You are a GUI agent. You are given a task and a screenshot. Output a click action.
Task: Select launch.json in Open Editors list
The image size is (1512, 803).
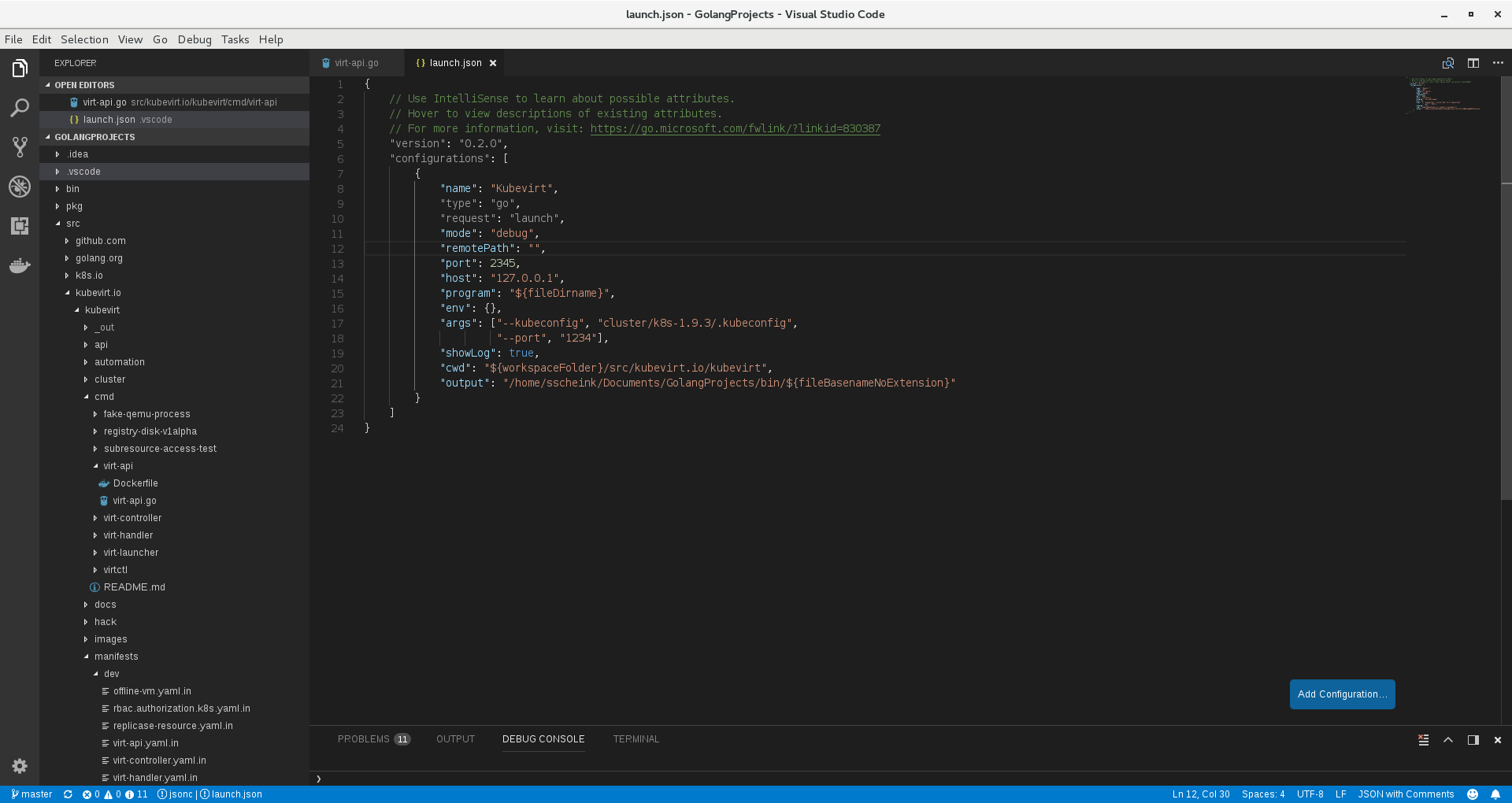175,120
